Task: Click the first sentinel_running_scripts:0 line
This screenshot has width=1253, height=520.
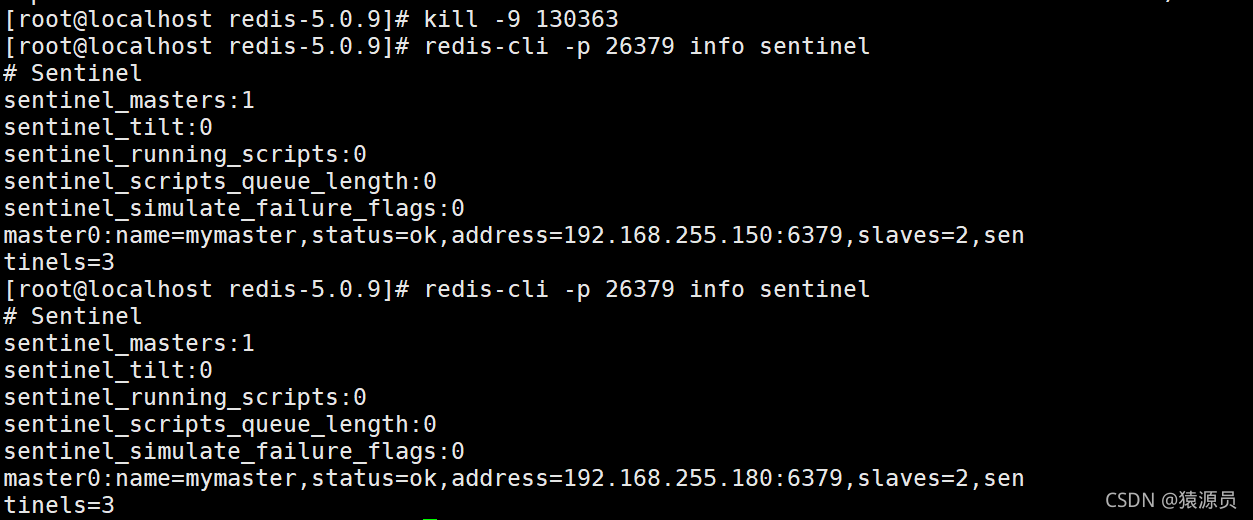Action: [x=185, y=154]
